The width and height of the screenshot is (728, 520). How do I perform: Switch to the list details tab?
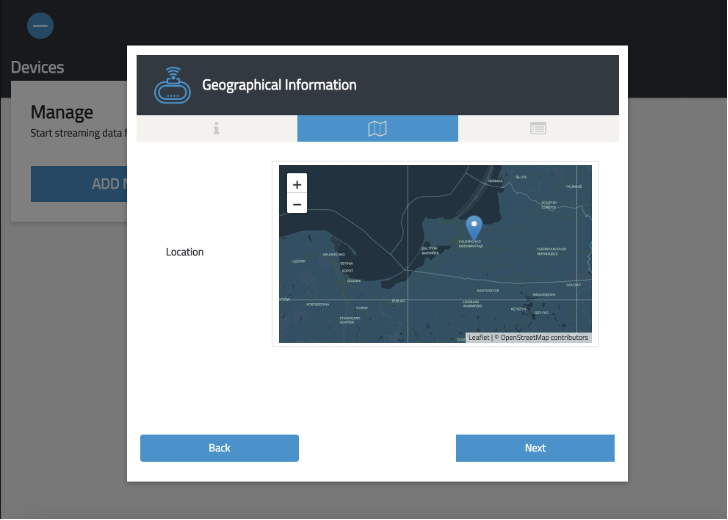click(538, 128)
